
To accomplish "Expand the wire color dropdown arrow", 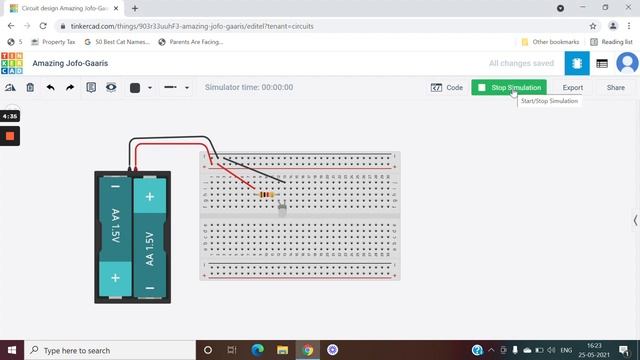I will pos(150,88).
